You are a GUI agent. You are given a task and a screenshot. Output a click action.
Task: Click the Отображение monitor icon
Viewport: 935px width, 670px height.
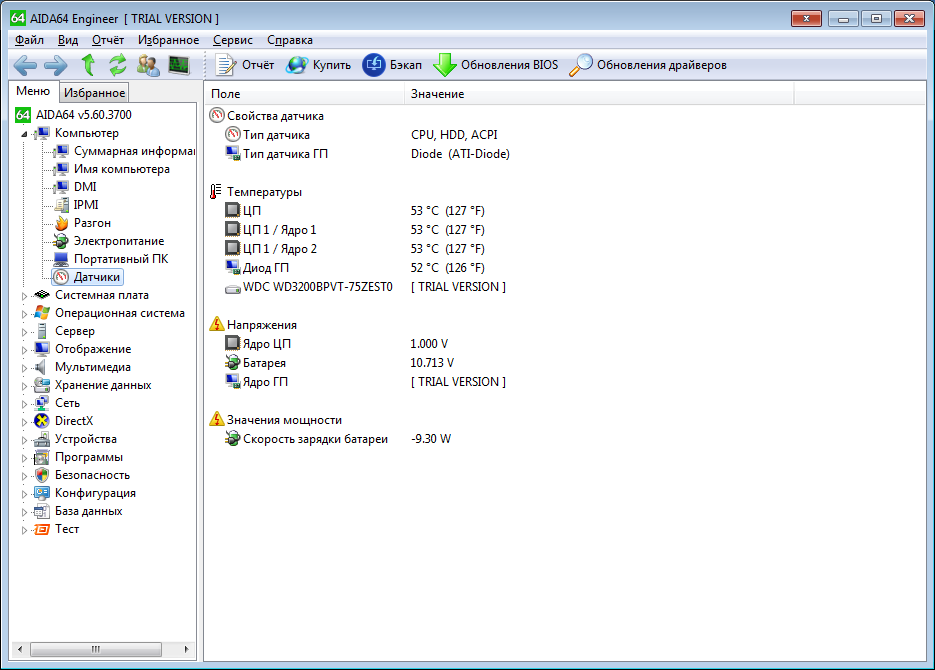click(42, 349)
